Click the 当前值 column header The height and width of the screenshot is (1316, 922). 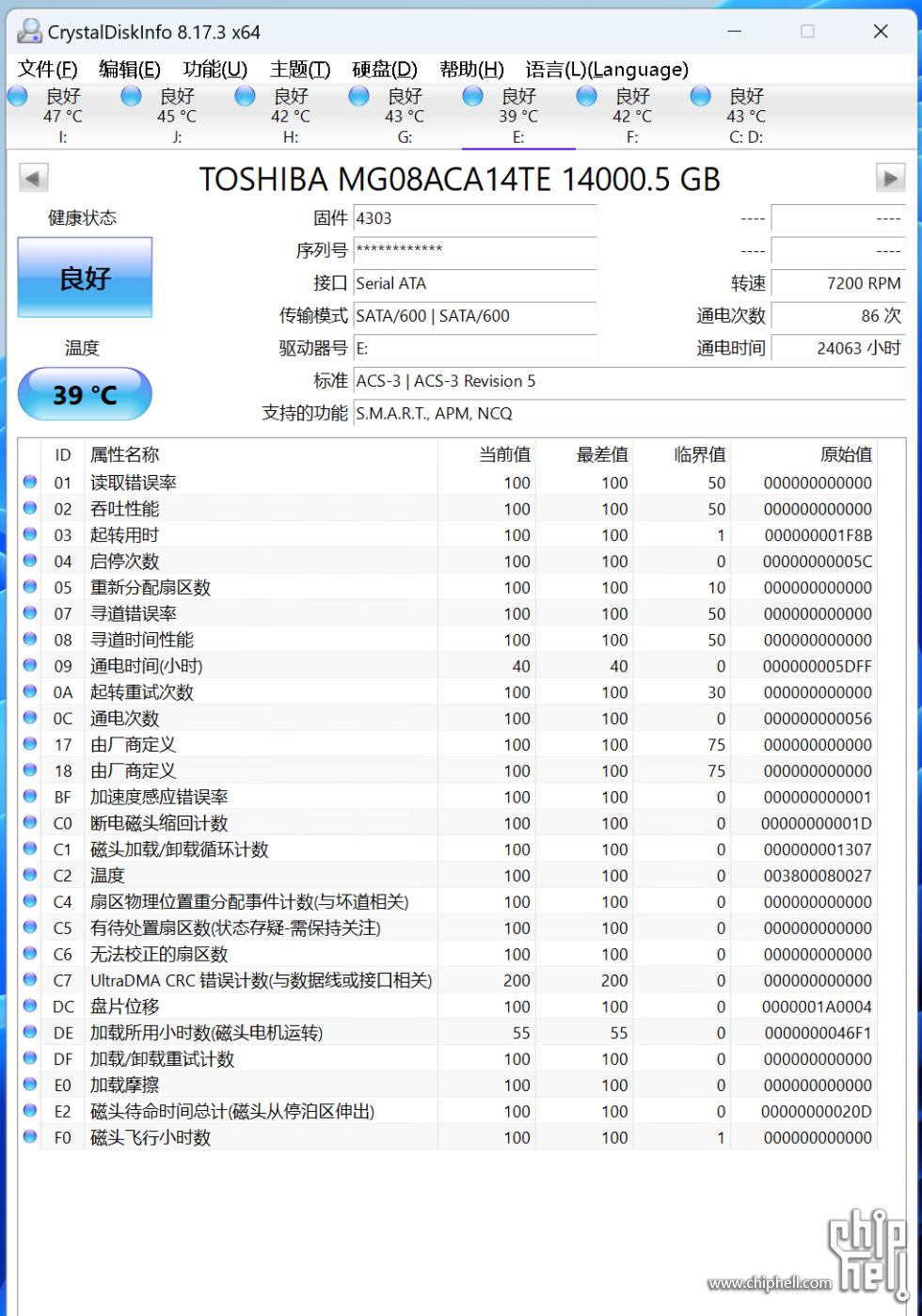point(505,455)
